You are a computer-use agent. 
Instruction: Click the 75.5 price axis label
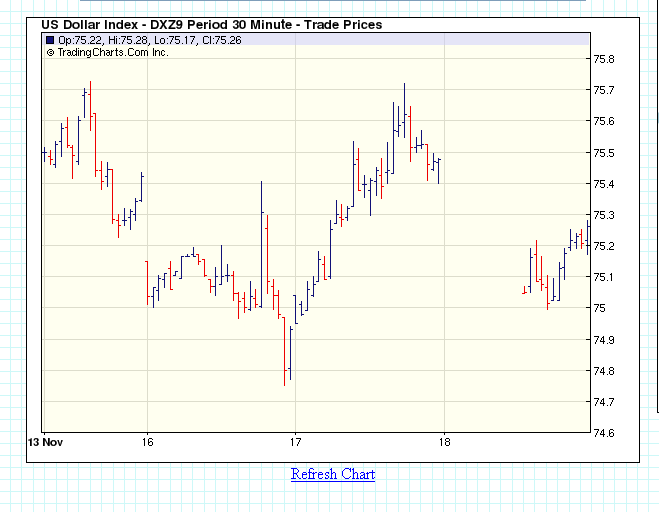coord(604,153)
